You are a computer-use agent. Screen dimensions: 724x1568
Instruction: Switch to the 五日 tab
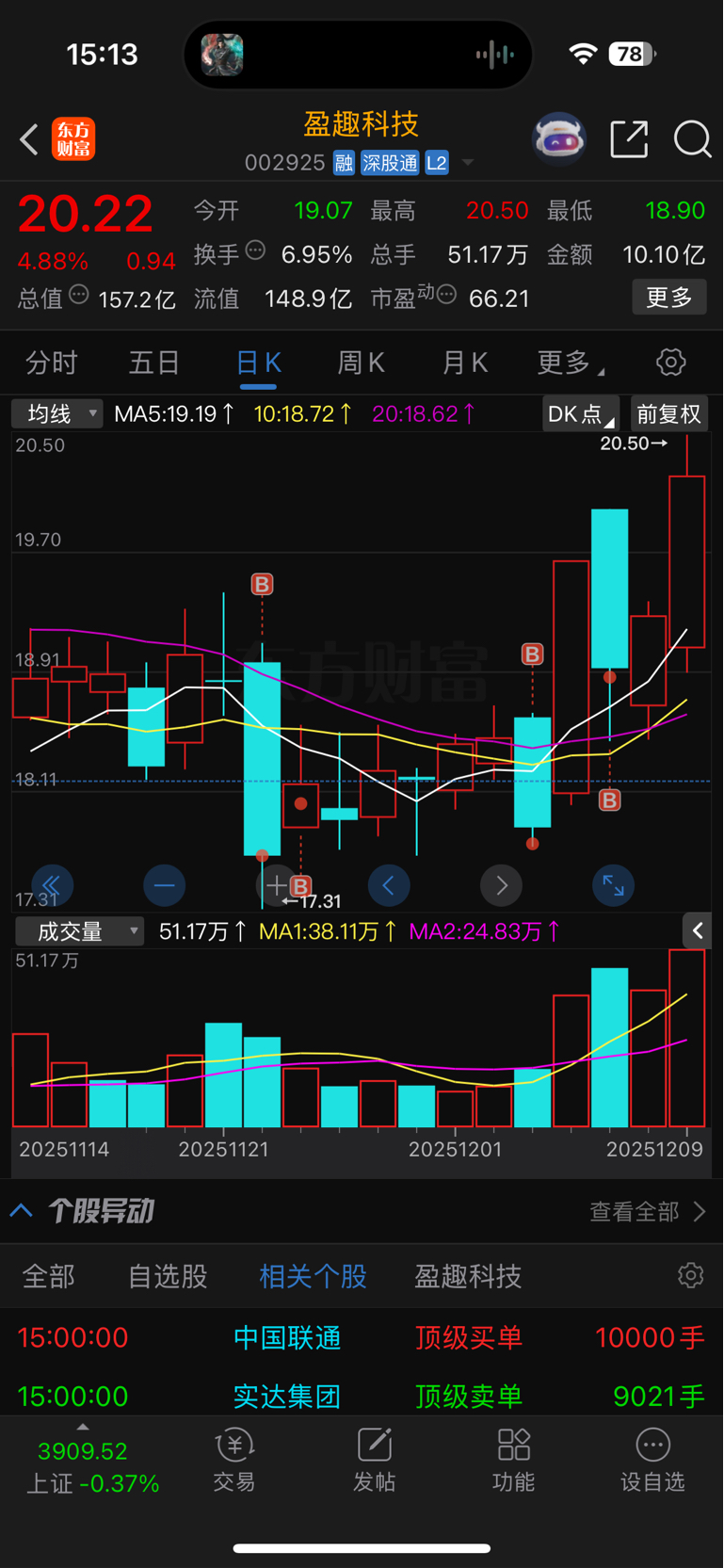coord(154,363)
